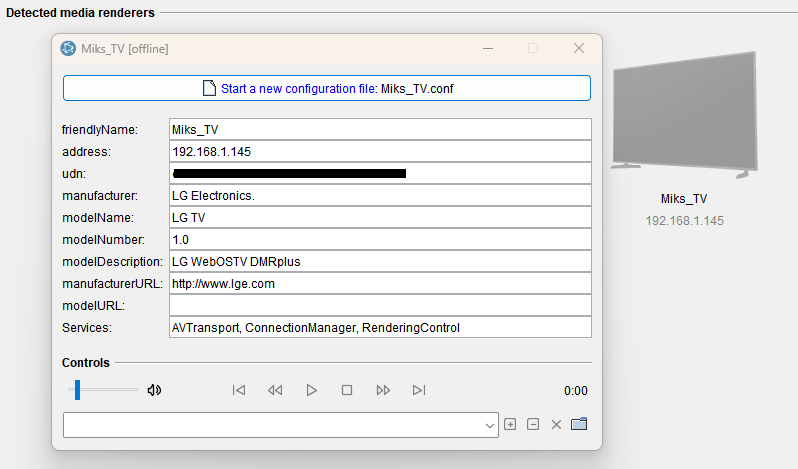Close the Miks_TV [offline] window
The image size is (798, 469).
[579, 48]
